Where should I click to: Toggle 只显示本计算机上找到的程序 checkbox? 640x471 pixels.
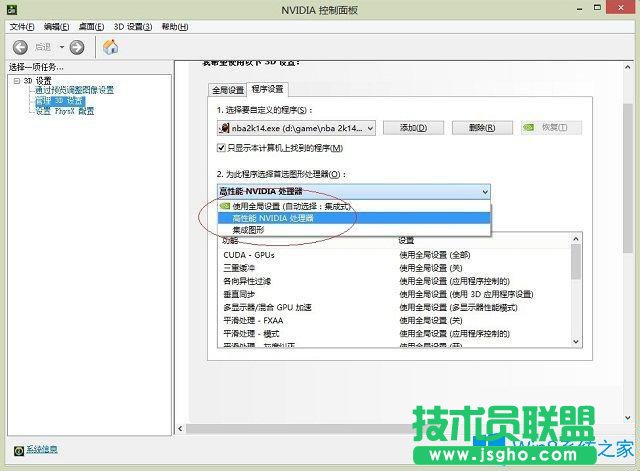click(x=222, y=148)
